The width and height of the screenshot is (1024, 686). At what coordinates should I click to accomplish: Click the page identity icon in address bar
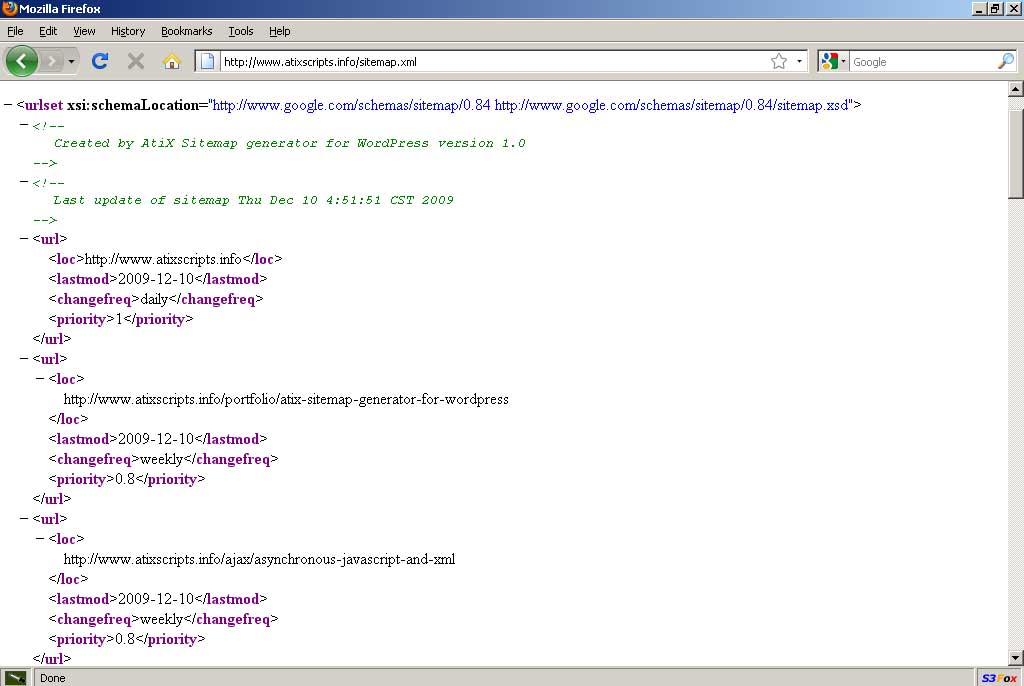click(x=207, y=61)
